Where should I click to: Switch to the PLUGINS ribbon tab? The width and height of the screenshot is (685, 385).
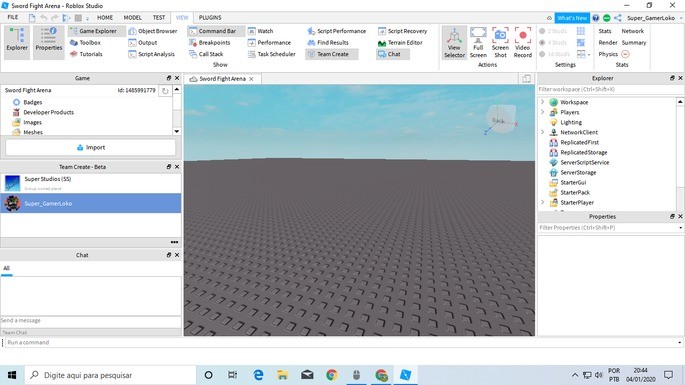[x=210, y=17]
